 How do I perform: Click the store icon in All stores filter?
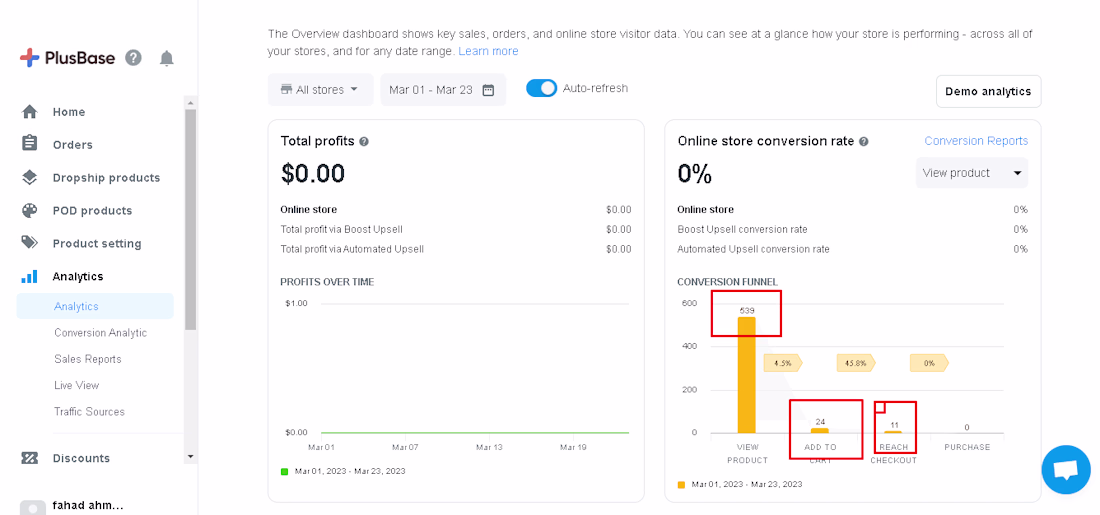click(286, 89)
